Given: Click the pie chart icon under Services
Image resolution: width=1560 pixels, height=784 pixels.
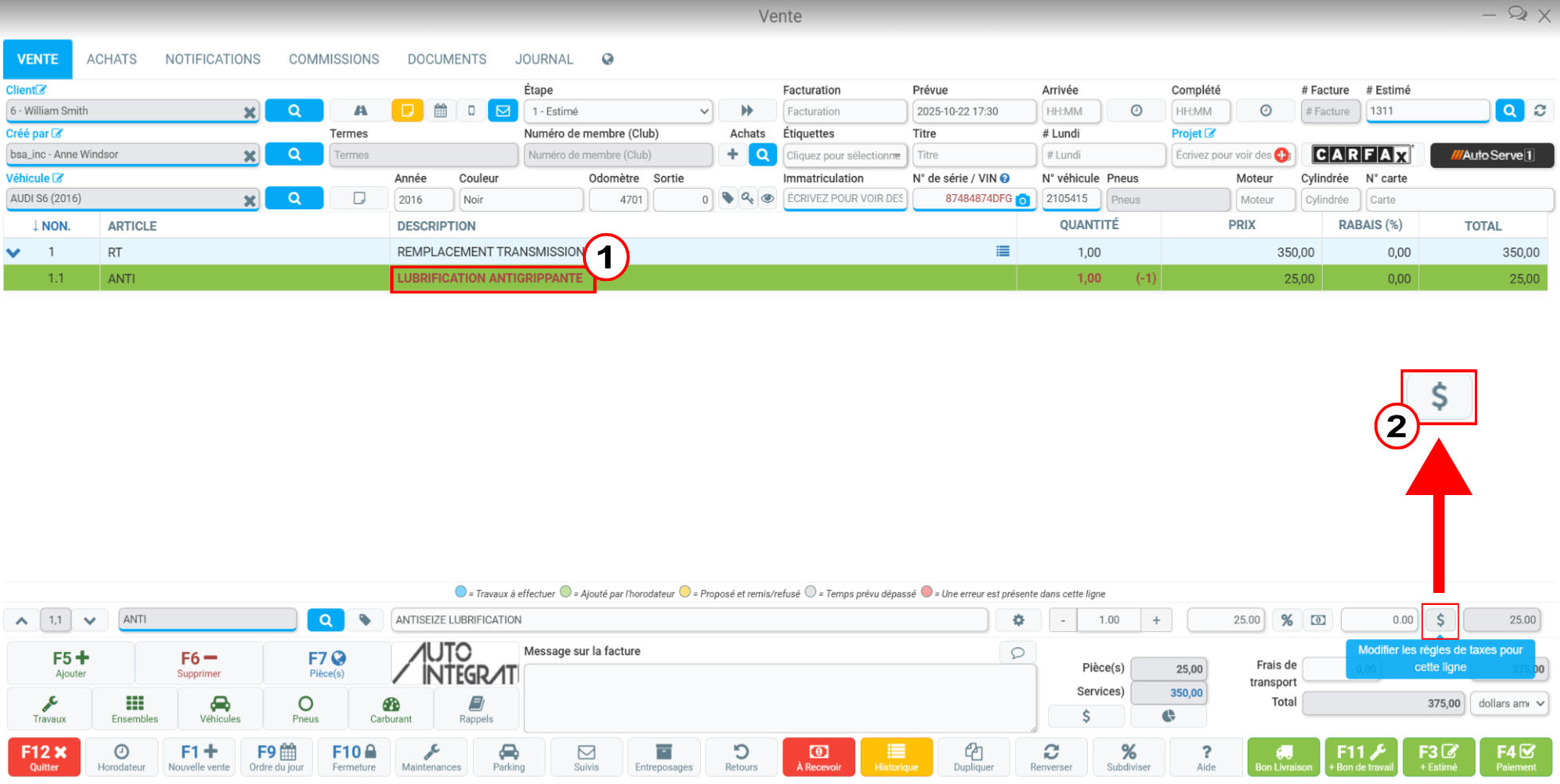Looking at the screenshot, I should click(x=1168, y=716).
